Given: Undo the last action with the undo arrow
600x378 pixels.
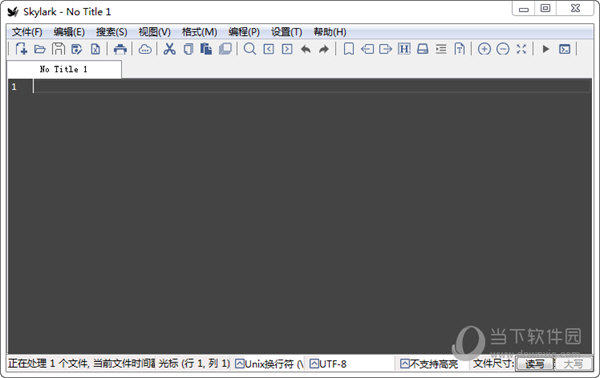Looking at the screenshot, I should tap(305, 49).
